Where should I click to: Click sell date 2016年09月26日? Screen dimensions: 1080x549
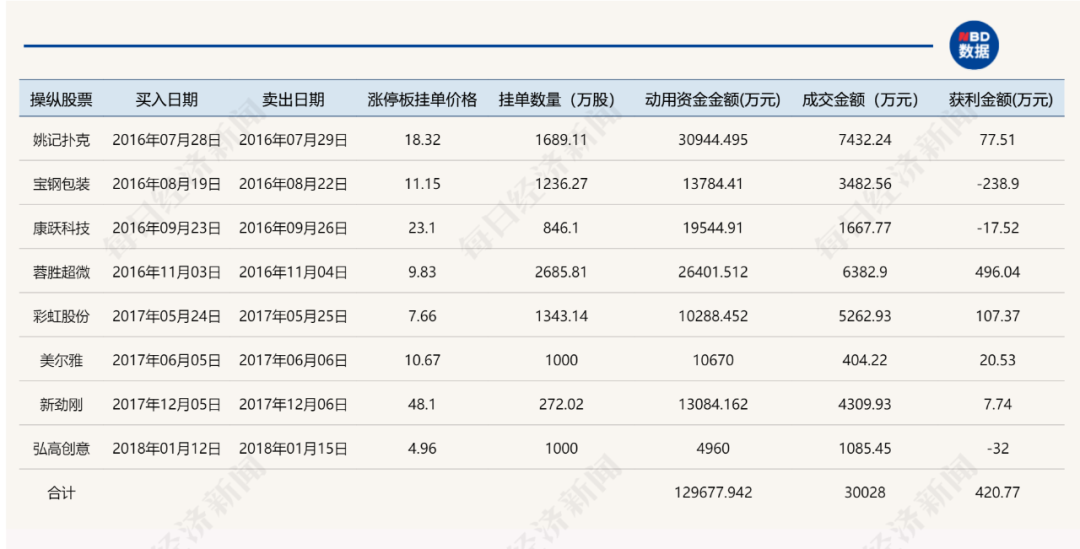(x=293, y=228)
